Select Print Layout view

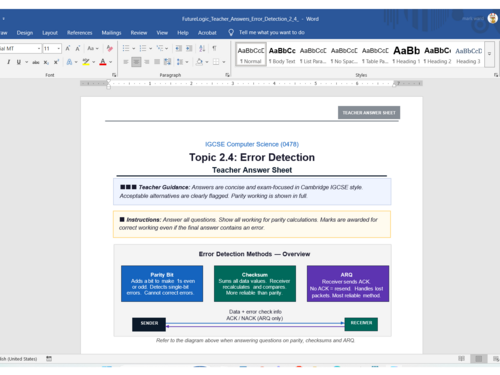pyautogui.click(x=479, y=359)
